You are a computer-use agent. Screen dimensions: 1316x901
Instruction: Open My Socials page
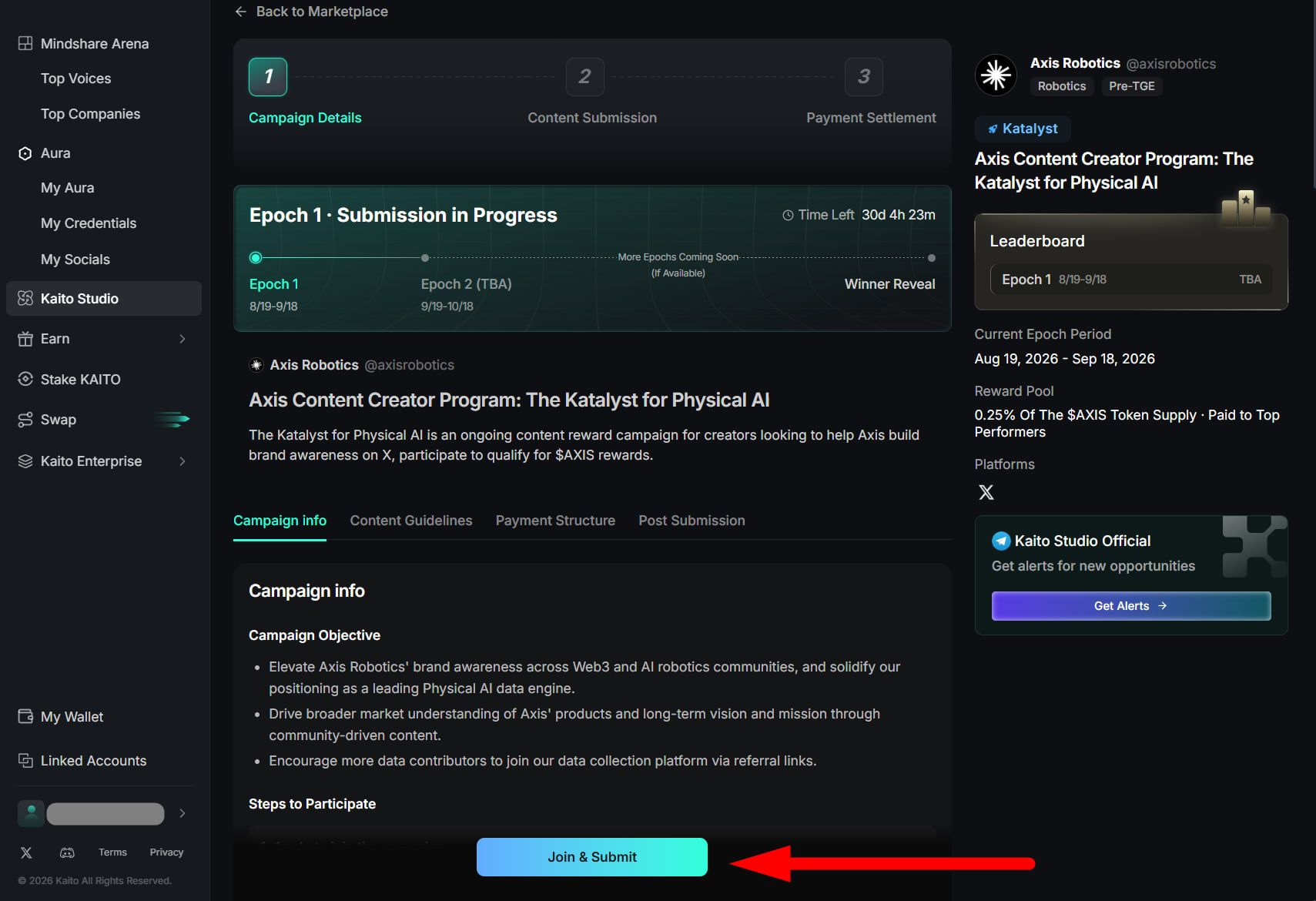[x=75, y=260]
